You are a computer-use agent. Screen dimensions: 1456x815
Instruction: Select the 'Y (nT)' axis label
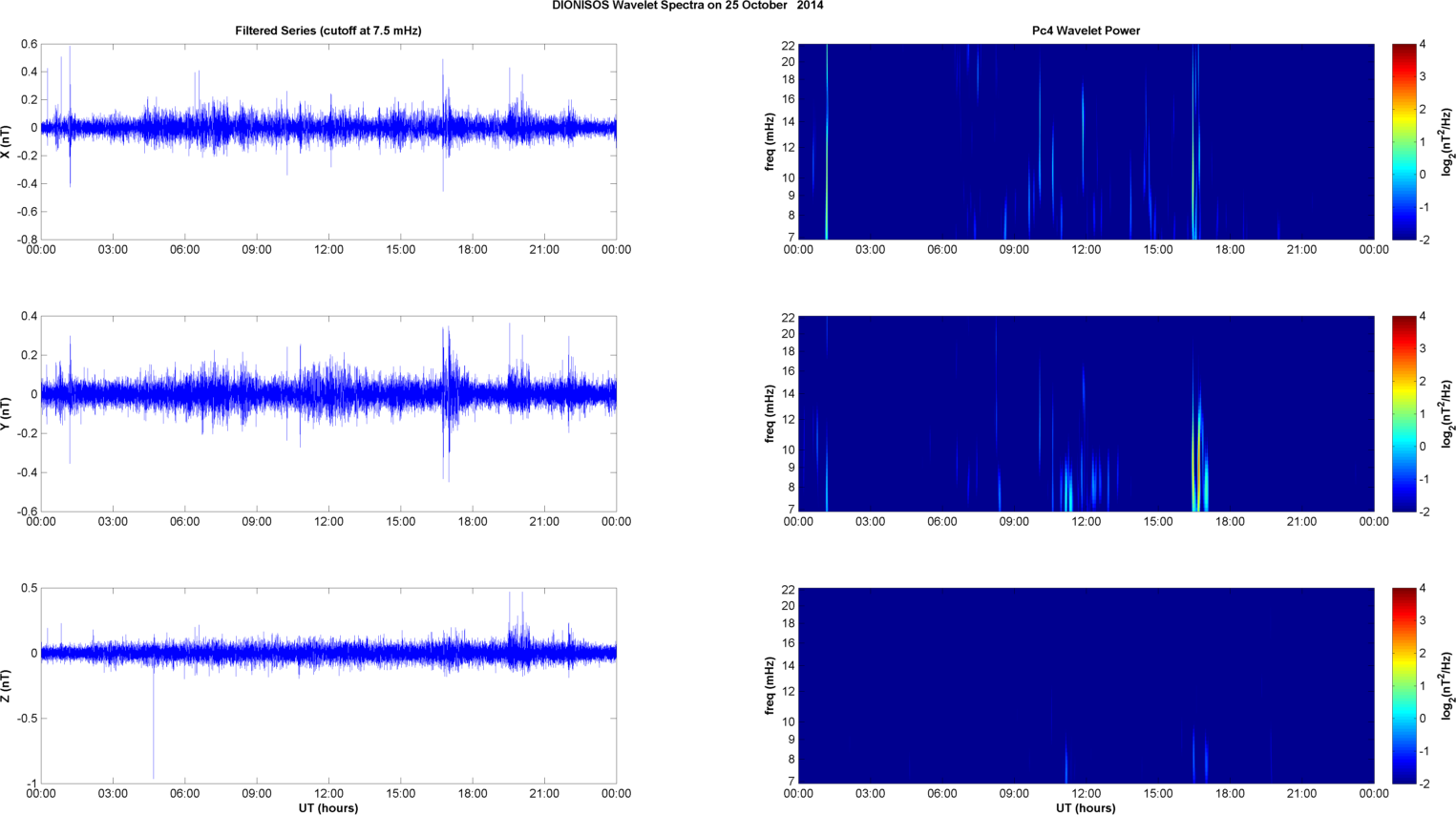(7, 413)
